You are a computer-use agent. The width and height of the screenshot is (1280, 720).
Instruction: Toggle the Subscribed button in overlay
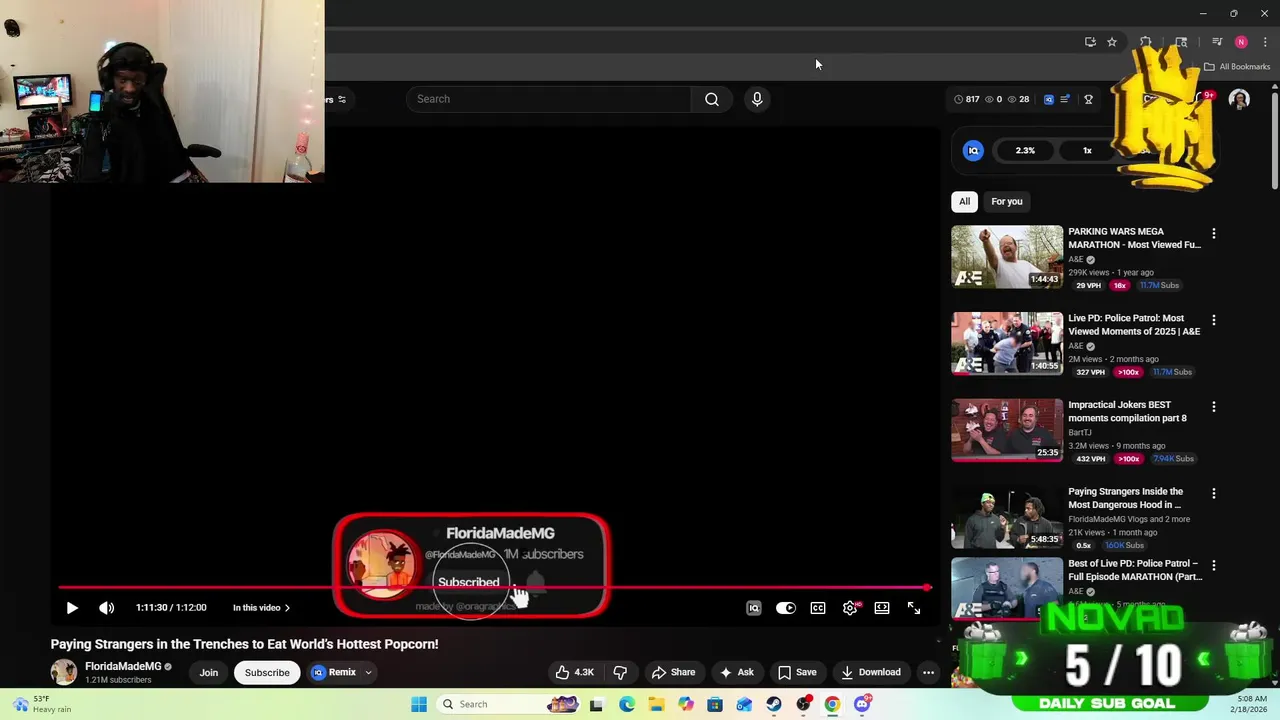pyautogui.click(x=468, y=582)
